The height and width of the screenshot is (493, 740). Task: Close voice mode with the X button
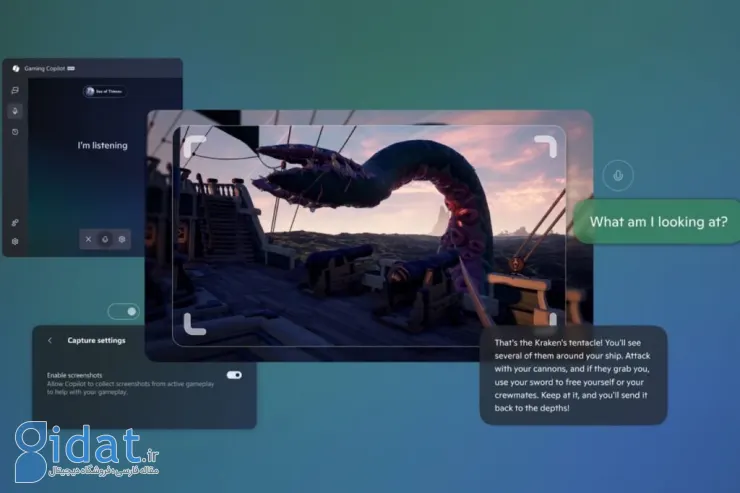(x=88, y=239)
